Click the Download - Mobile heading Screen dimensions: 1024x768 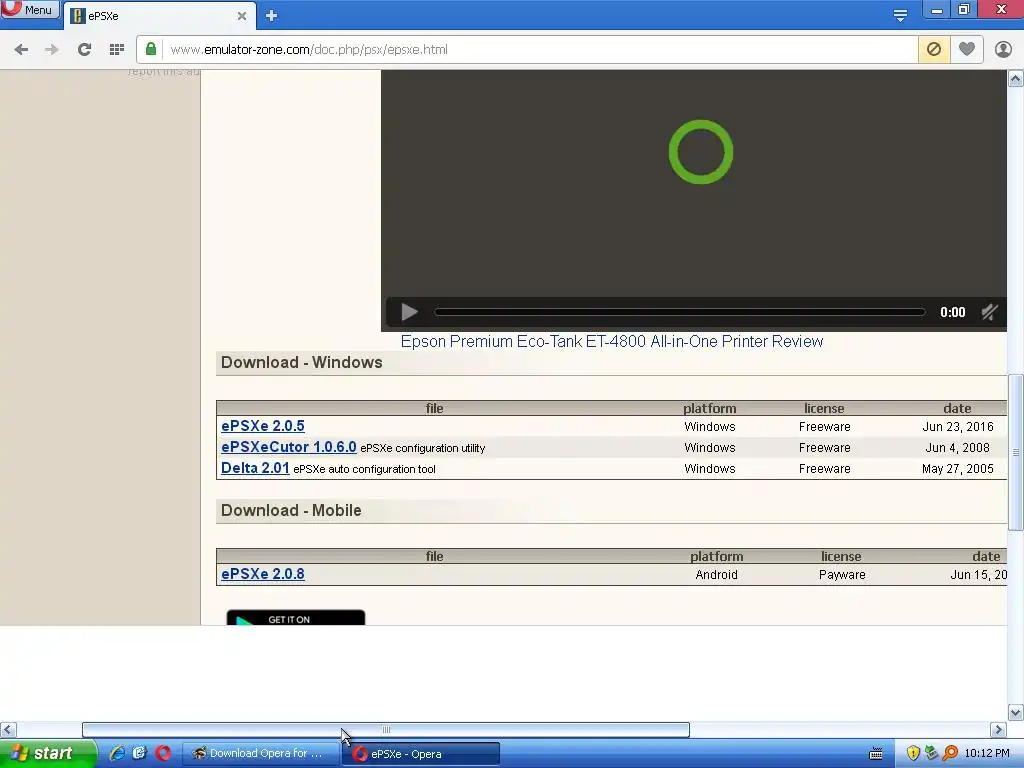(291, 511)
